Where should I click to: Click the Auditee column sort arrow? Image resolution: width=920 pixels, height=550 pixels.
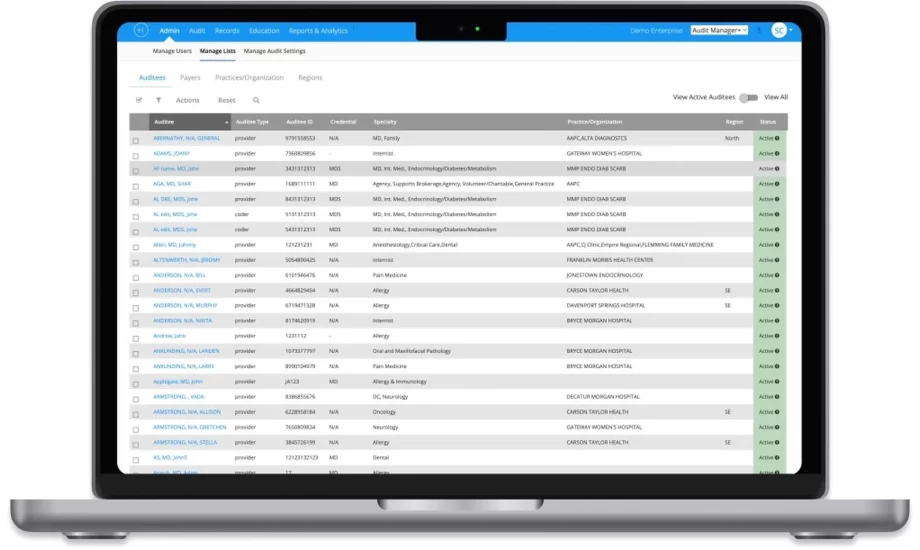[x=226, y=122]
